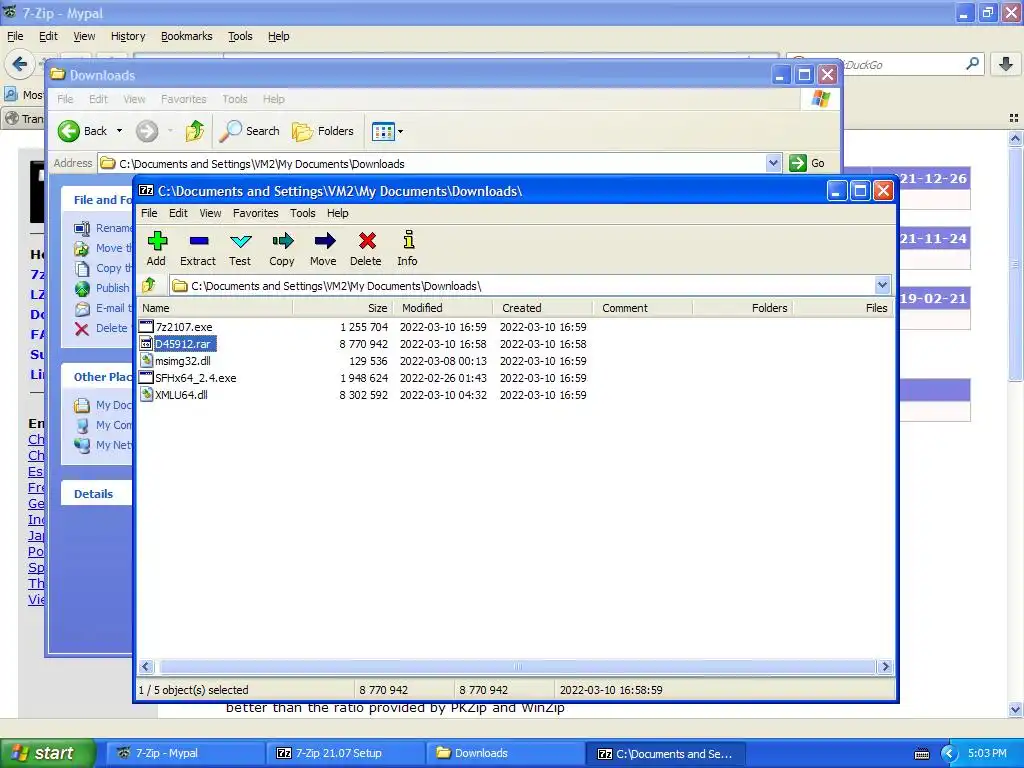Click Search in Downloads window toolbar
This screenshot has height=768, width=1024.
coord(249,131)
